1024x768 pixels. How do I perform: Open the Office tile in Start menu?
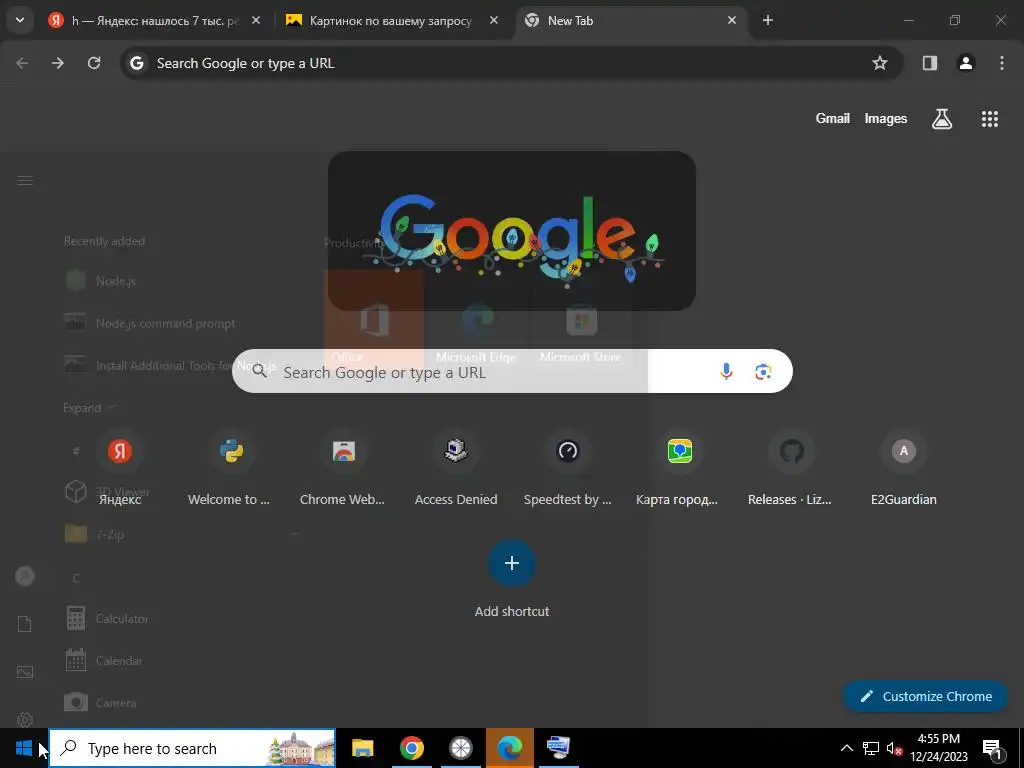(374, 320)
